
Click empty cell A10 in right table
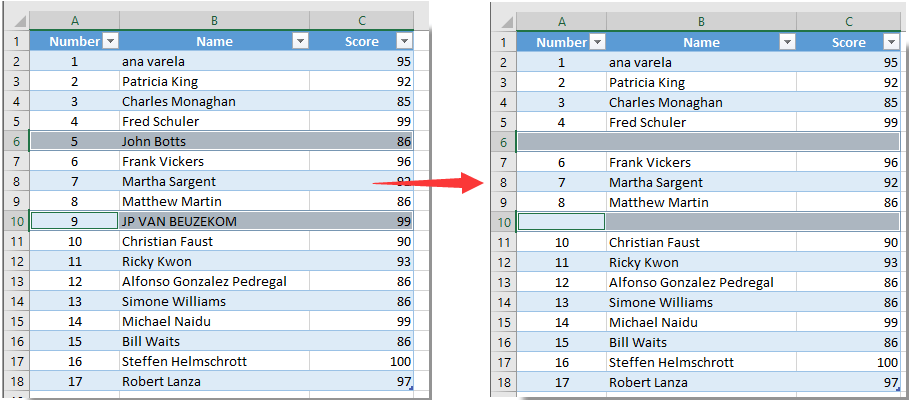pos(561,222)
